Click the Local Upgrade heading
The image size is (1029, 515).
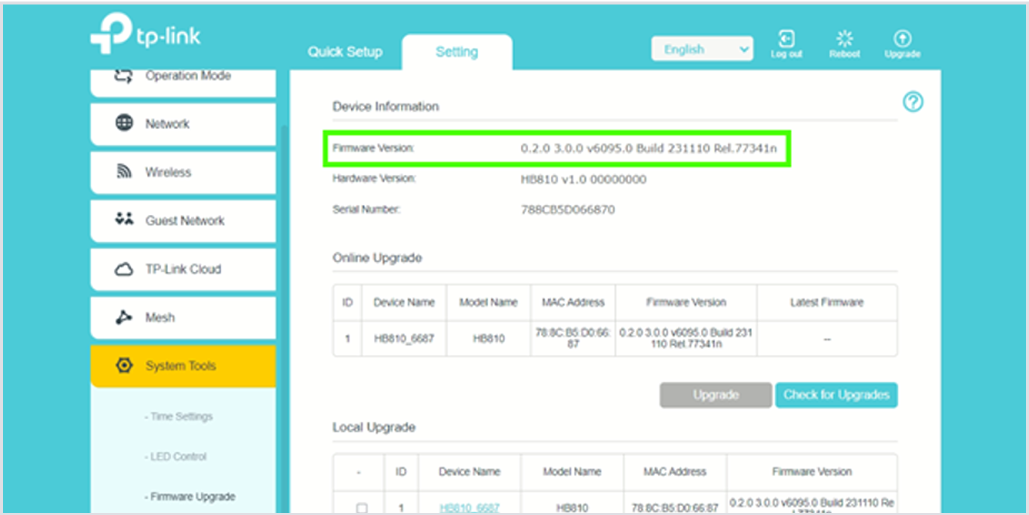pos(373,428)
